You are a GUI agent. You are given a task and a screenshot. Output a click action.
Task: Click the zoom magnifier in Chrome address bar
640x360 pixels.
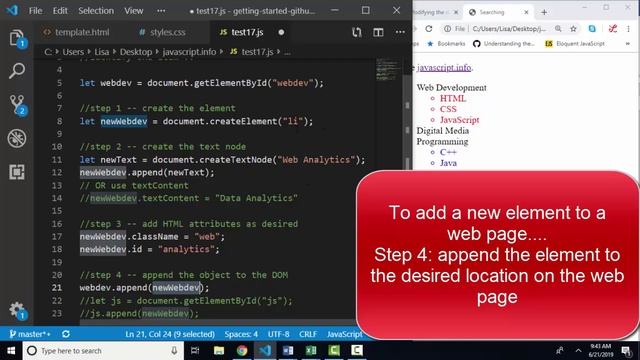[x=558, y=29]
